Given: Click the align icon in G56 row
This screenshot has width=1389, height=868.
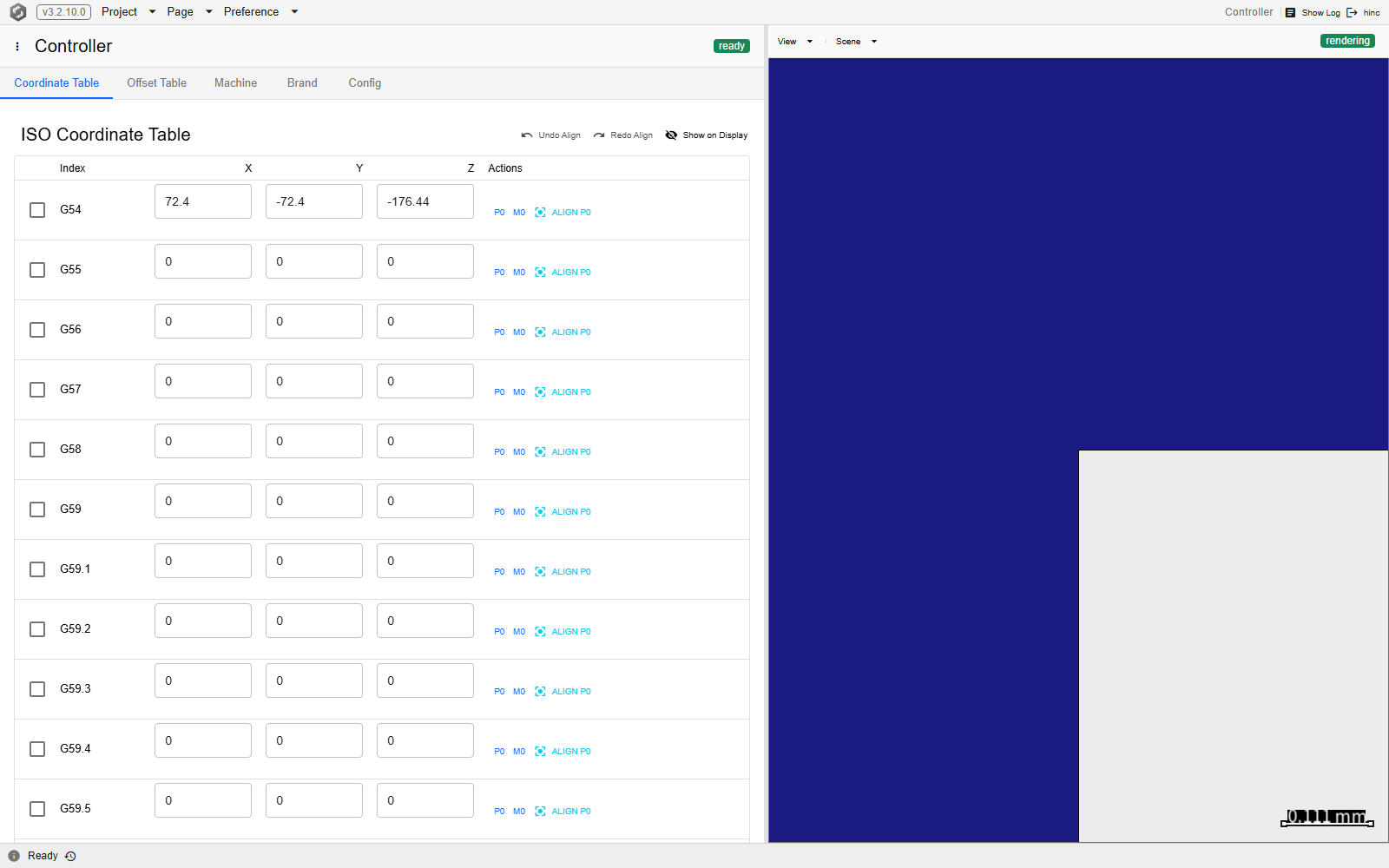Looking at the screenshot, I should tap(540, 332).
